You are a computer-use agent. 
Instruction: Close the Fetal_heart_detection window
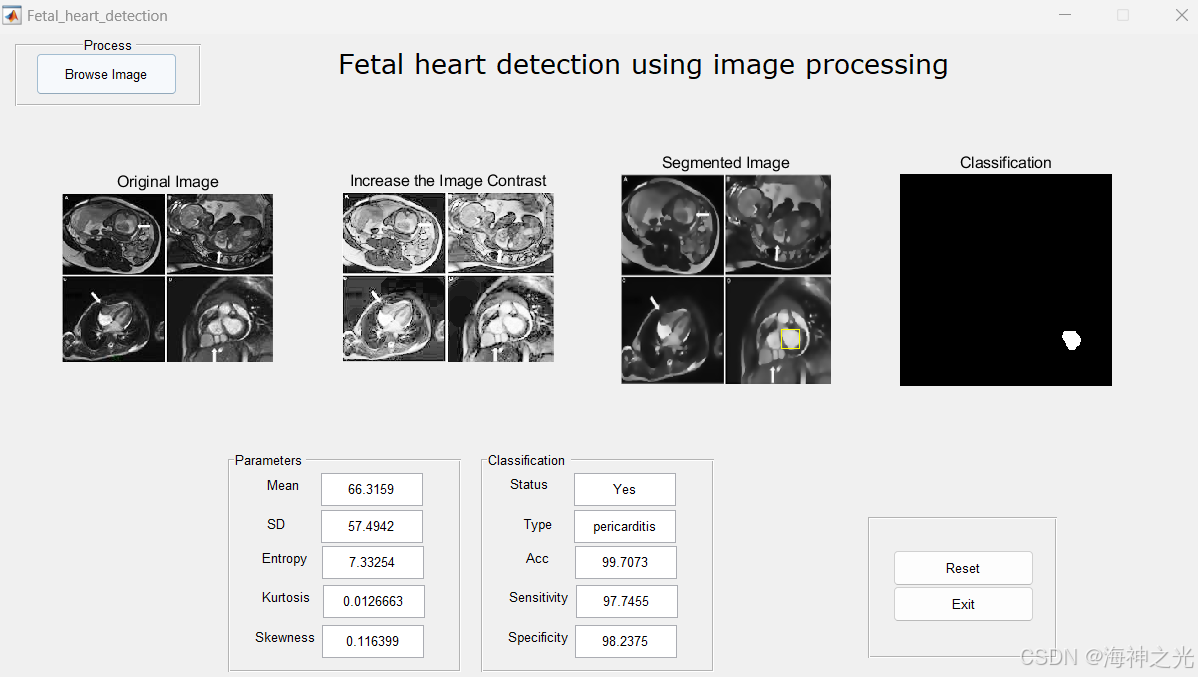click(1181, 15)
